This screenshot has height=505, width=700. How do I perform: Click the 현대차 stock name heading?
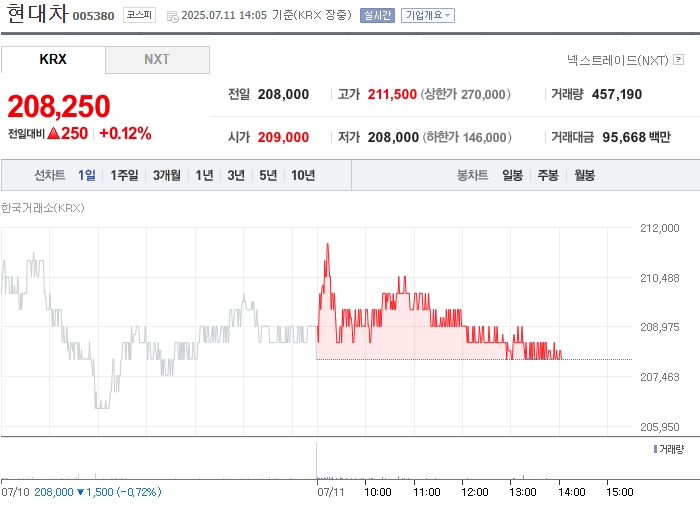point(37,13)
